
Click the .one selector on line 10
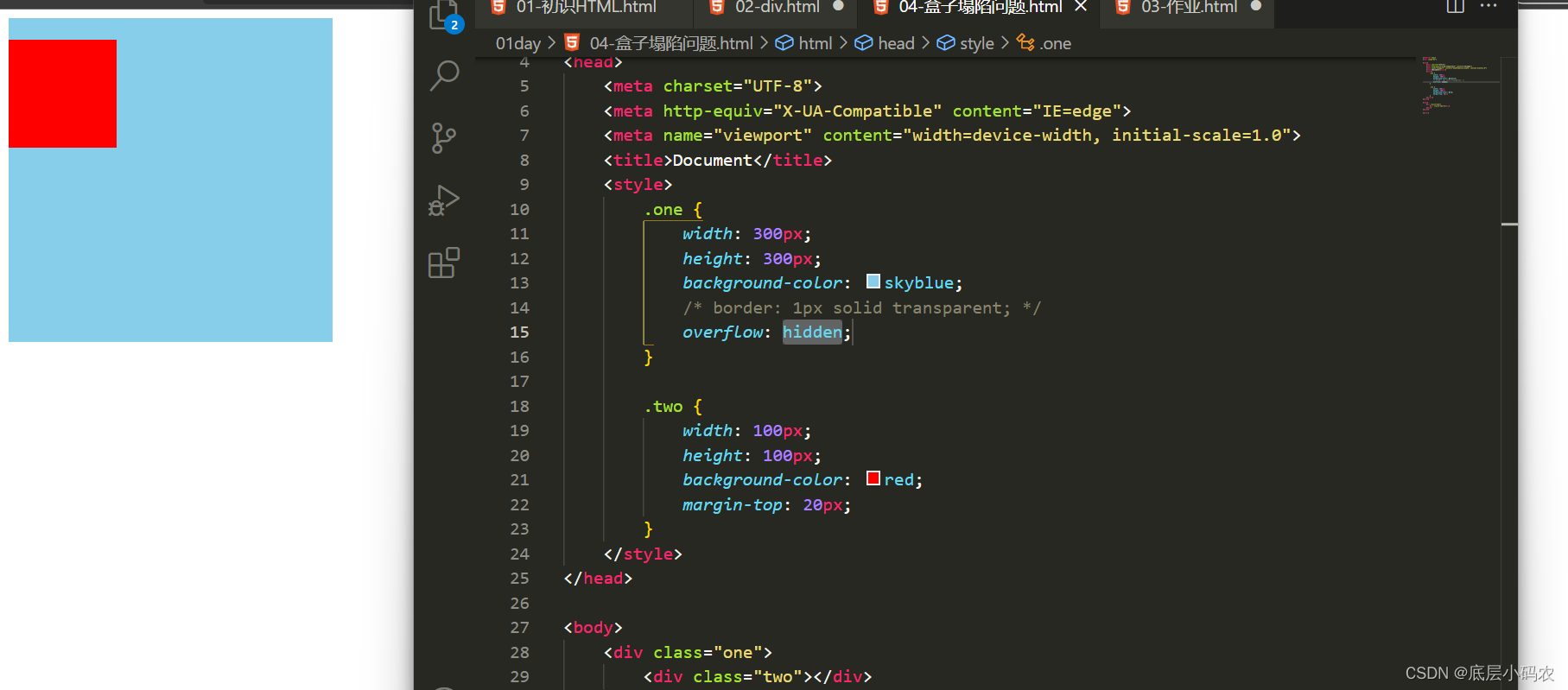[x=663, y=210]
